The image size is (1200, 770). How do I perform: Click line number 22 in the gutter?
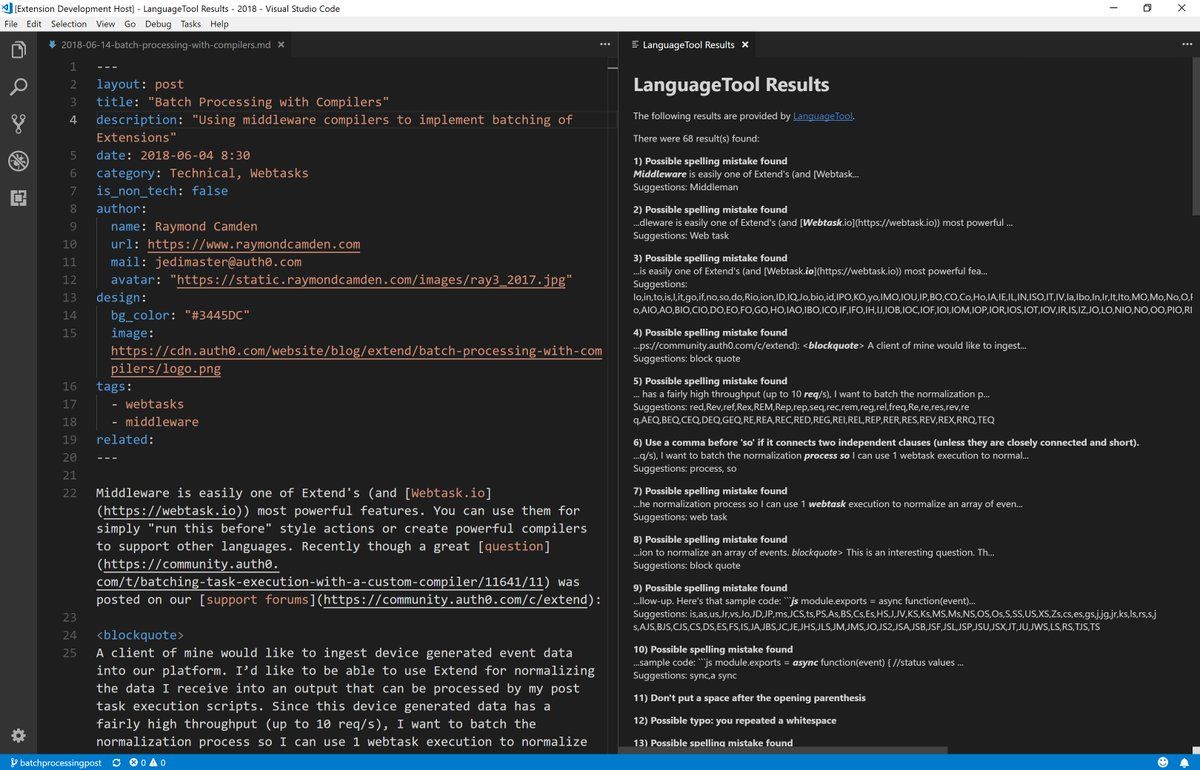click(x=69, y=493)
